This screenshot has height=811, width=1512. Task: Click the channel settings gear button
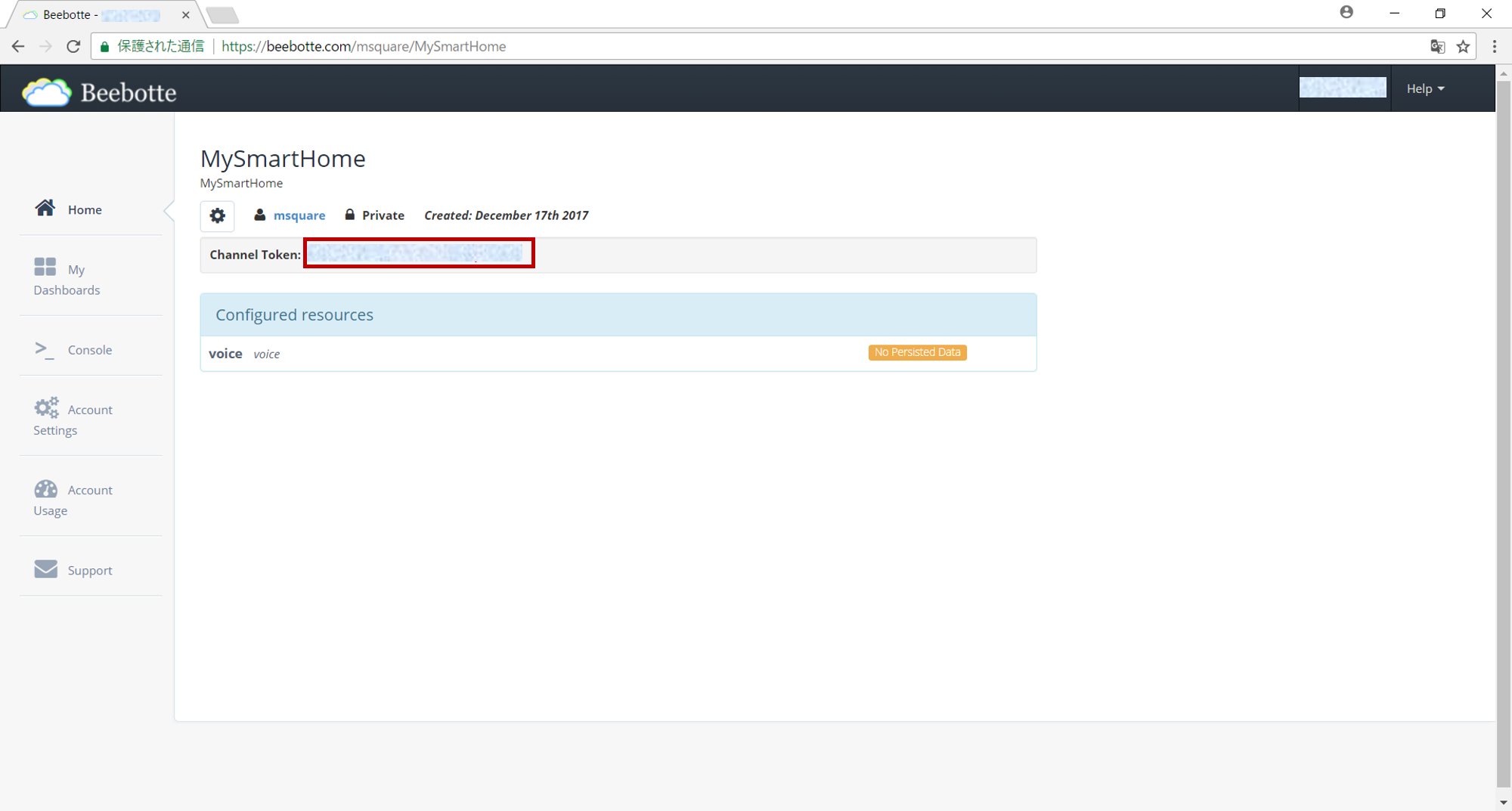(218, 215)
